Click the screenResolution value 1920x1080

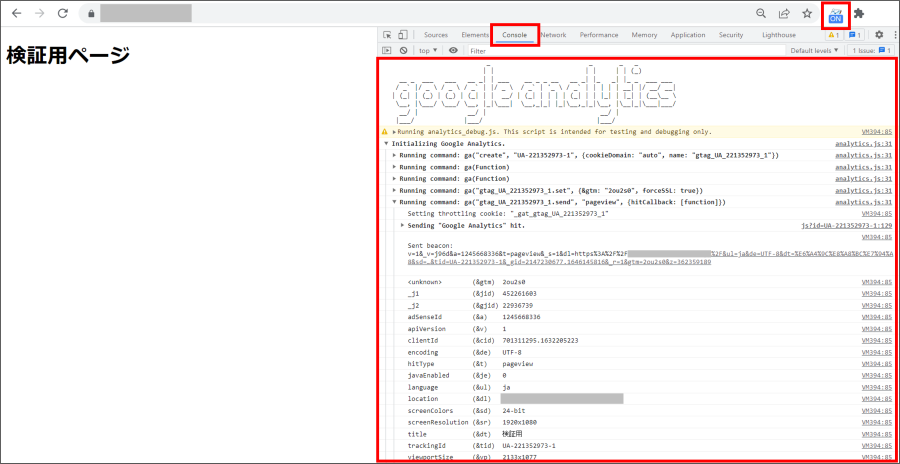[x=519, y=422]
